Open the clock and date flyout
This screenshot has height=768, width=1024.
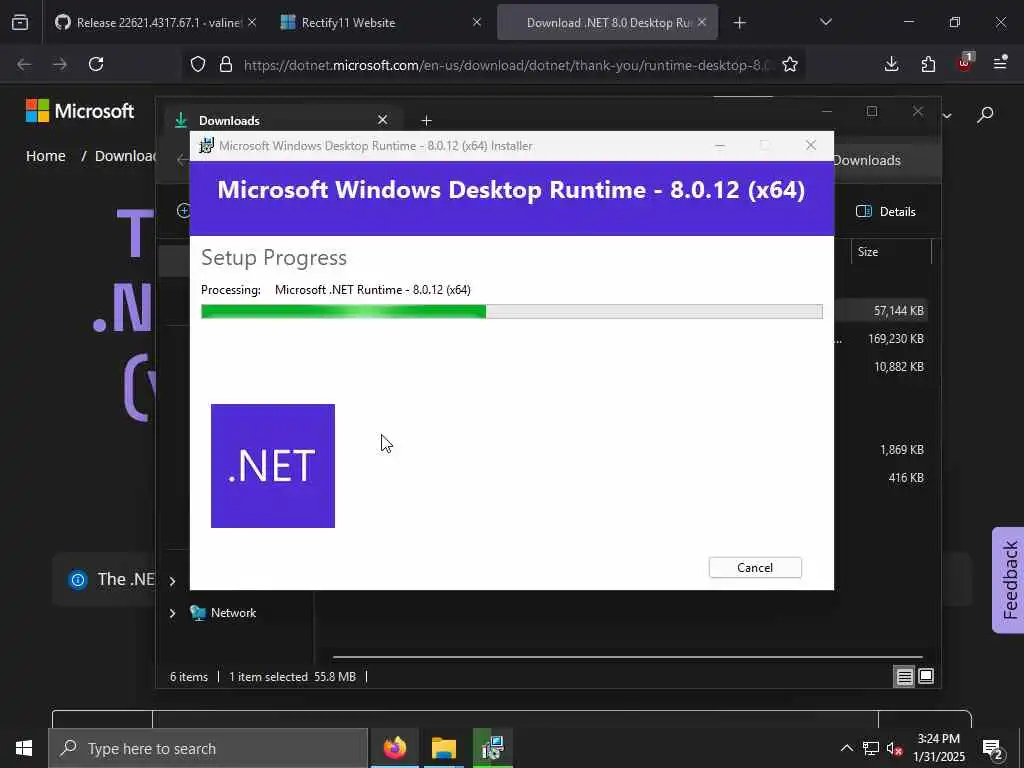click(x=938, y=748)
